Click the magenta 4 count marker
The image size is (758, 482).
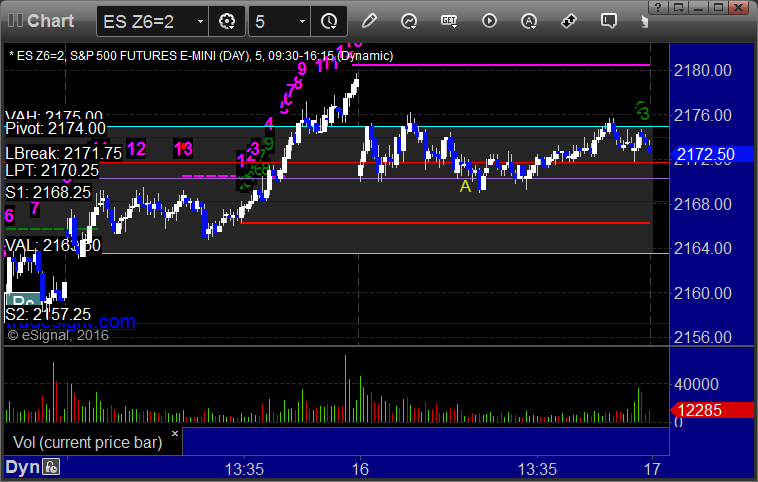(269, 124)
